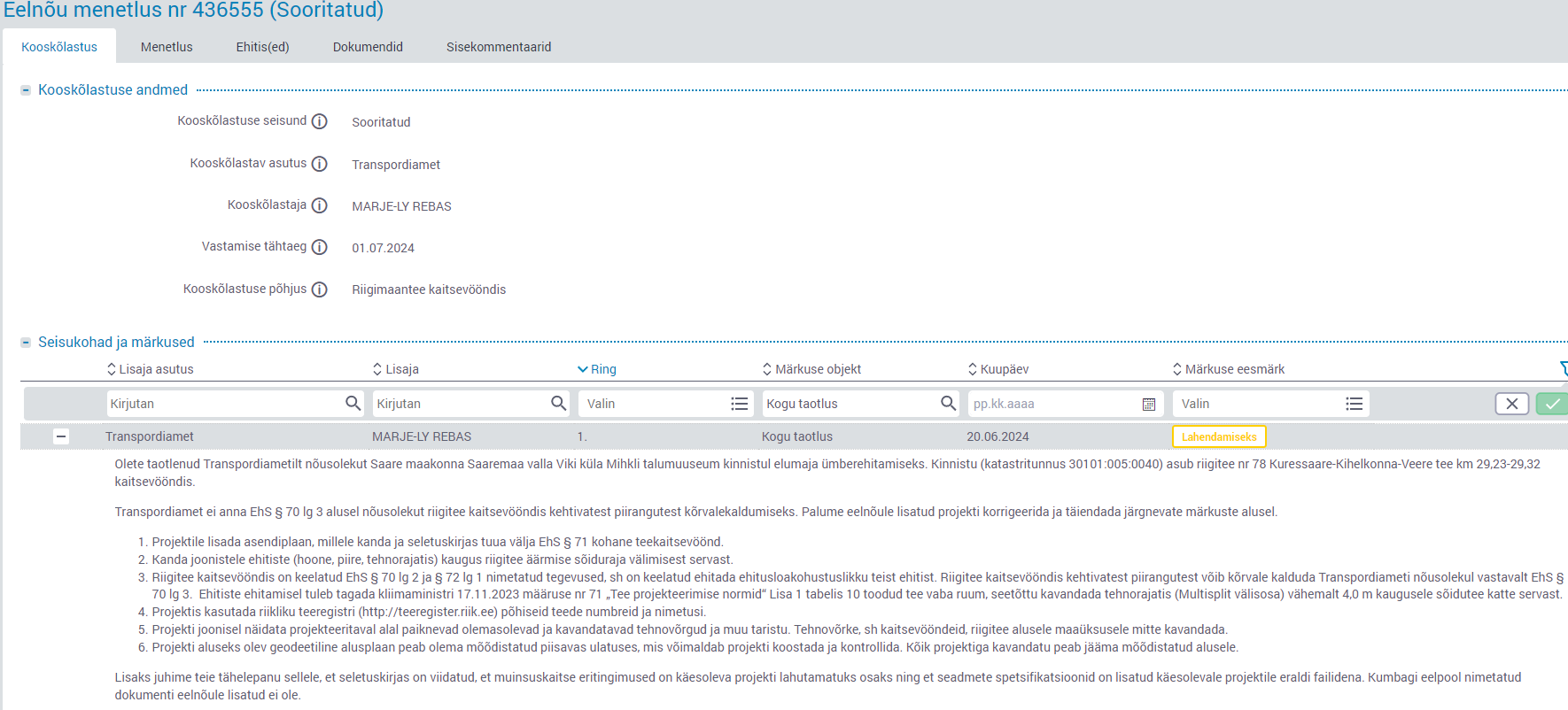Show info icon next to Kooskõlastaja
Image resolution: width=1568 pixels, height=710 pixels.
[x=320, y=205]
